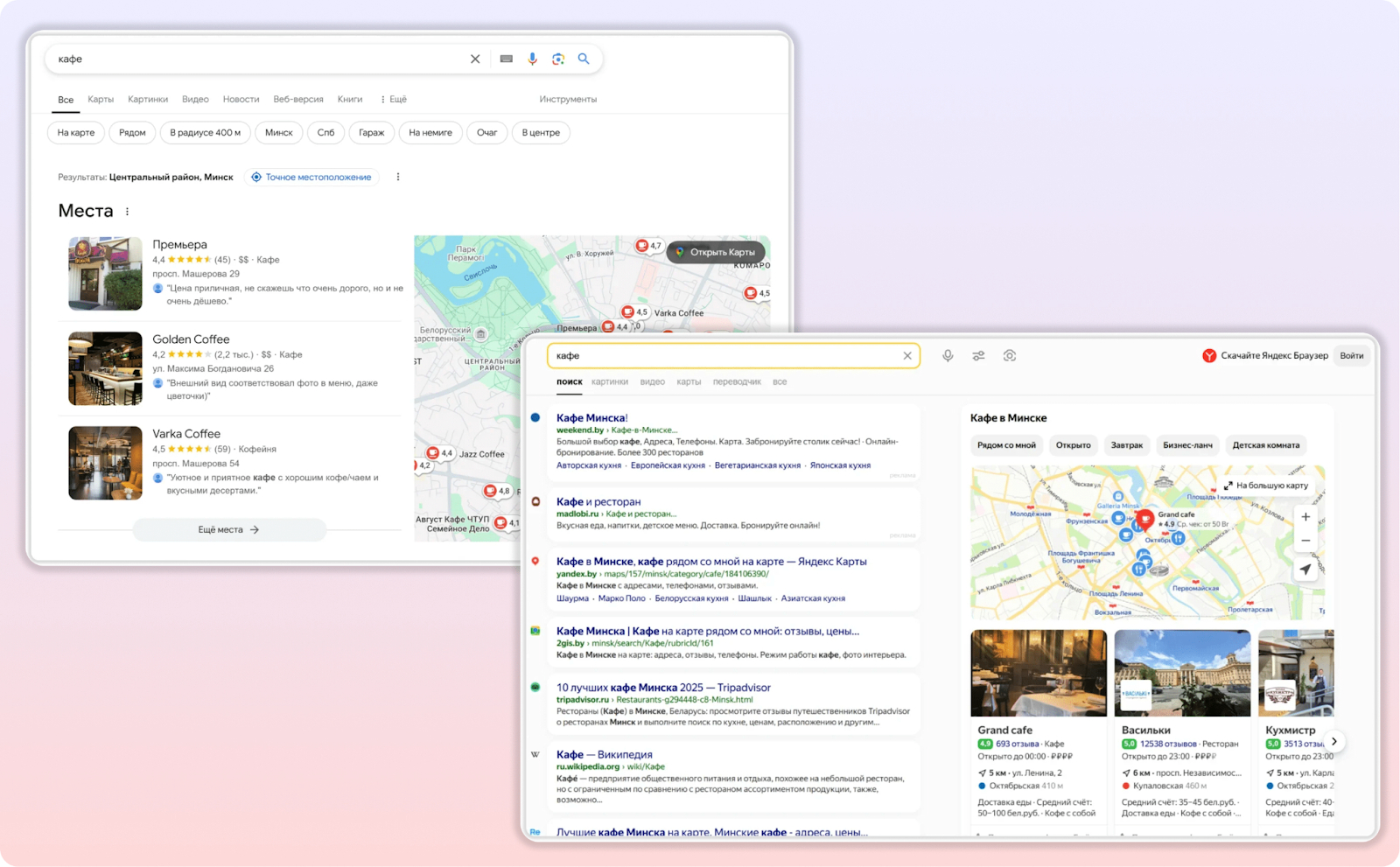Screen dimensions: 1400x867
Task: Start Google voice search with the microphone
Action: [x=532, y=59]
